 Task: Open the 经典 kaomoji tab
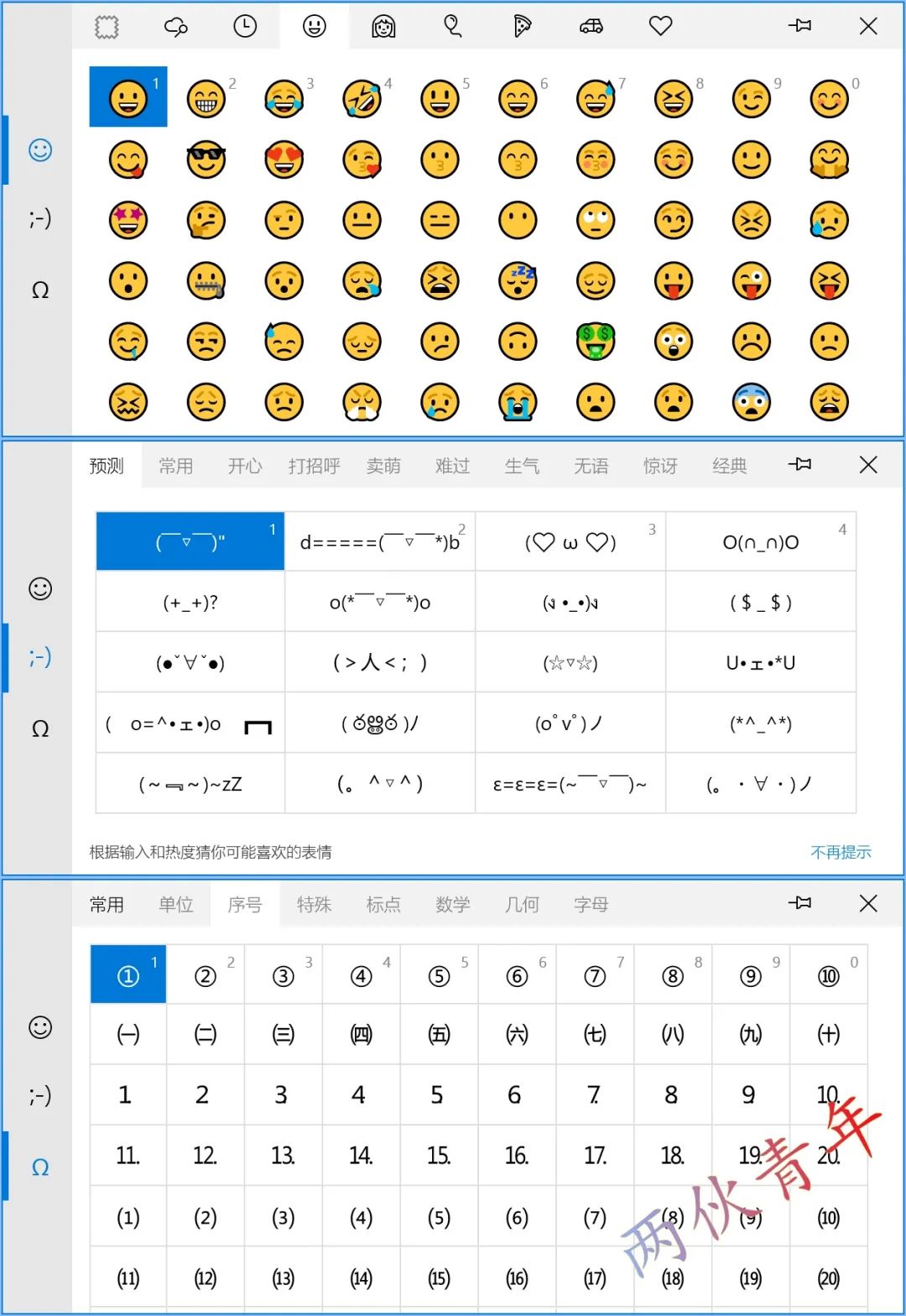(730, 466)
